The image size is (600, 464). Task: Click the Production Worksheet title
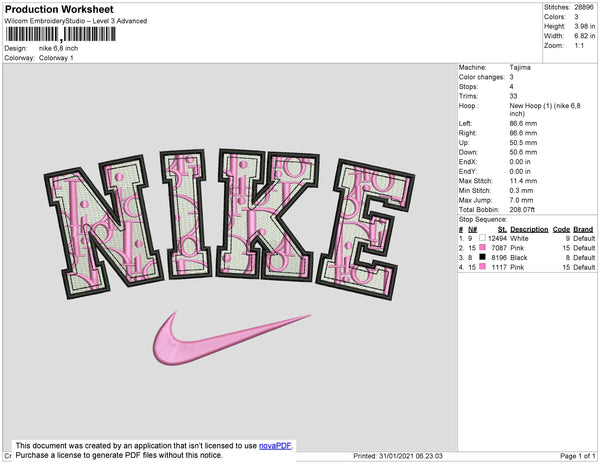click(x=59, y=10)
